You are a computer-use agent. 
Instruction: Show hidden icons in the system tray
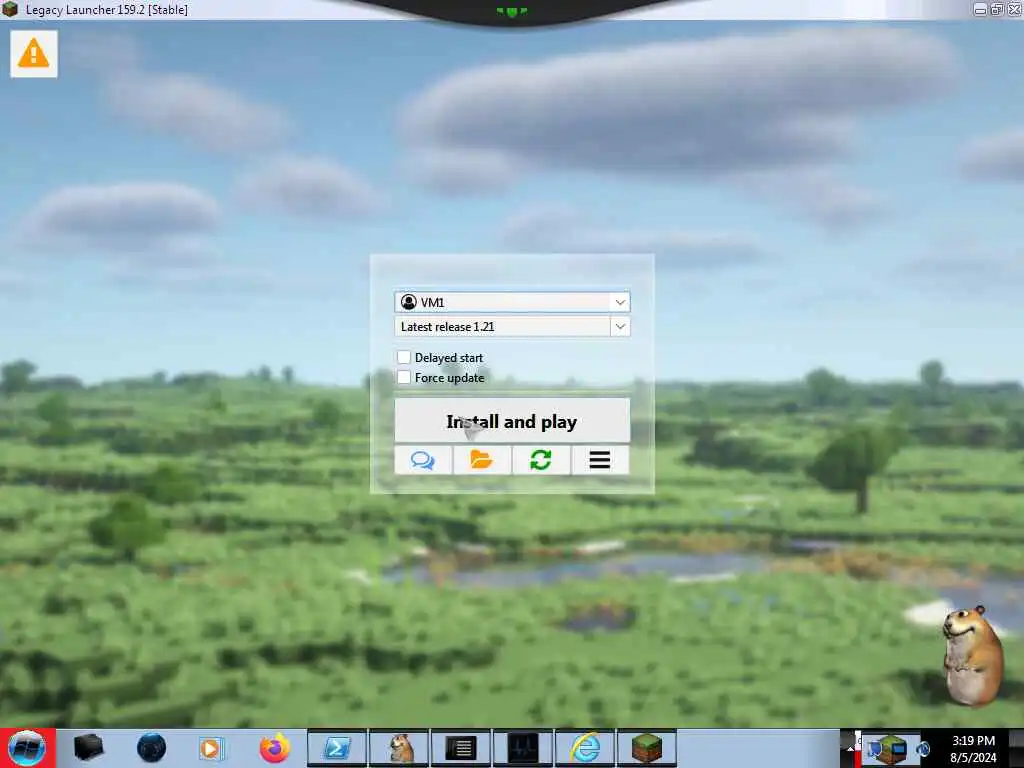(x=848, y=748)
